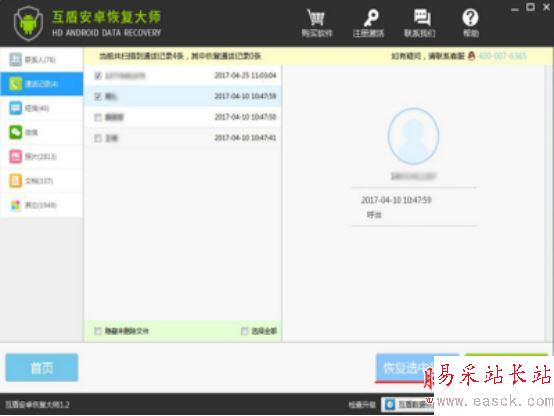This screenshot has width=554, height=416.
Task: Check the 2017-04-10 10:47:50 call record
Action: click(98, 117)
